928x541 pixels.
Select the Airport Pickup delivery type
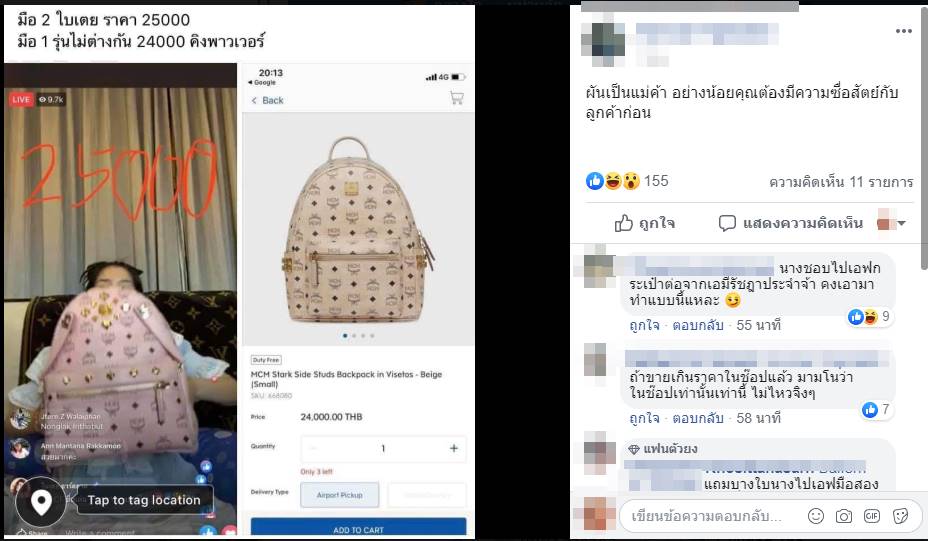point(340,495)
